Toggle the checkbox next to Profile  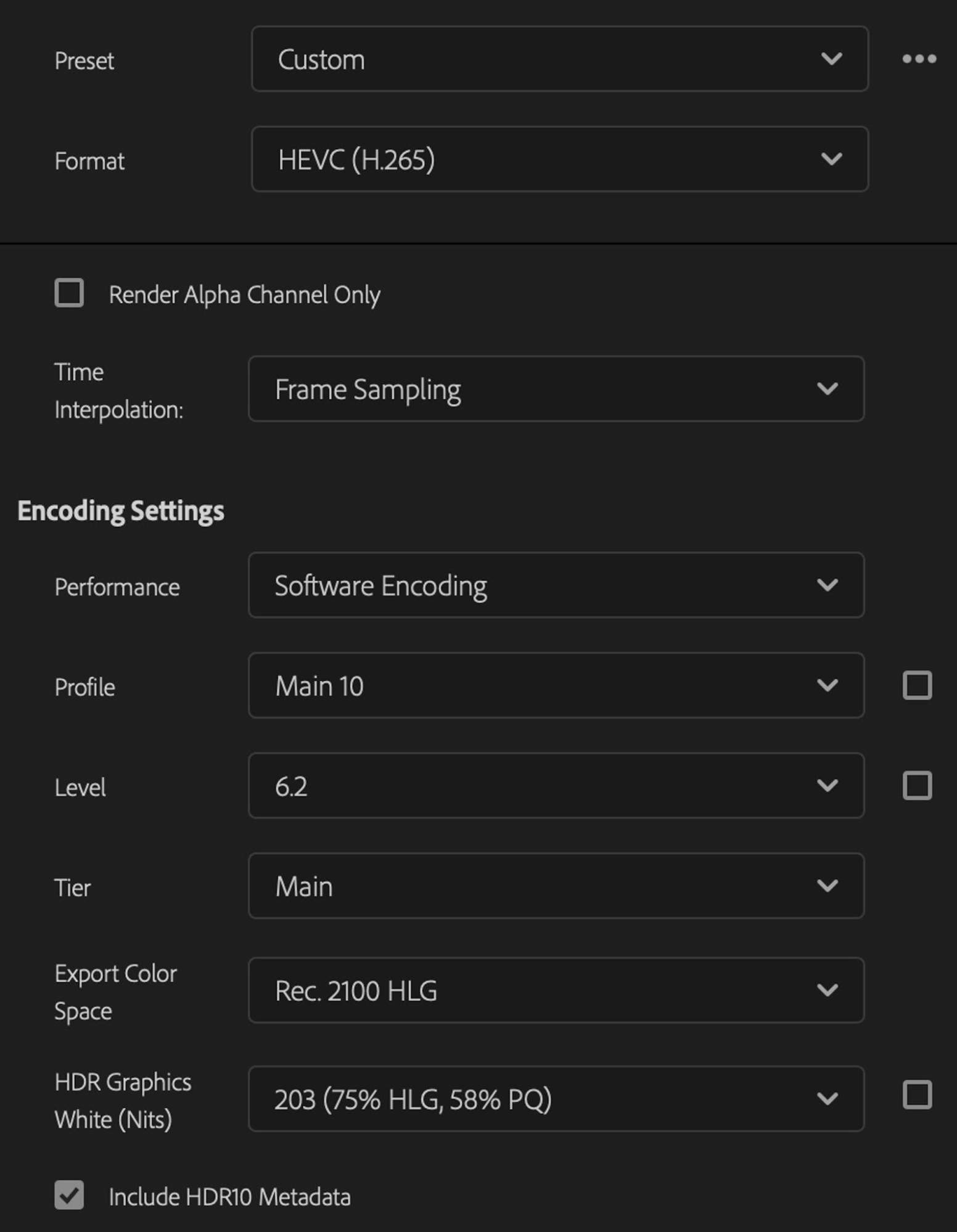(917, 685)
